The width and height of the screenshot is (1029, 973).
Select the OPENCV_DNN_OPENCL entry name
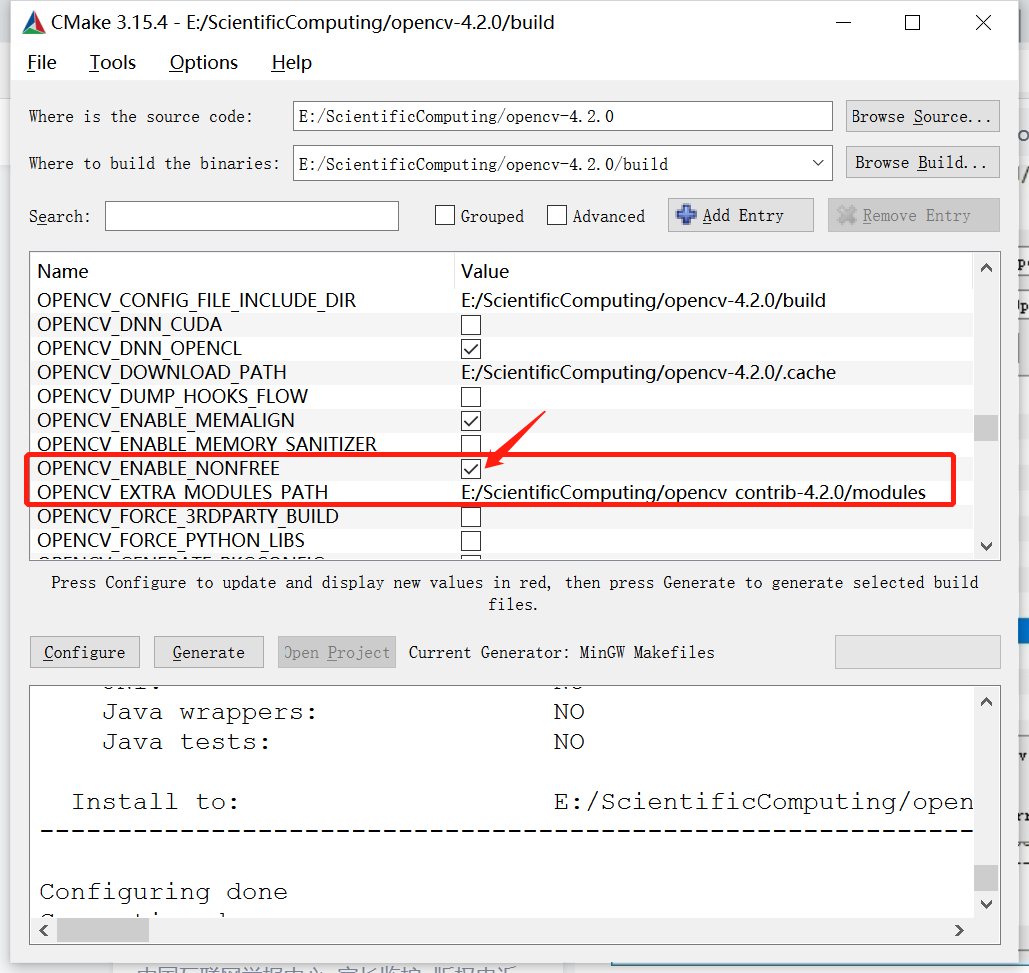point(139,348)
